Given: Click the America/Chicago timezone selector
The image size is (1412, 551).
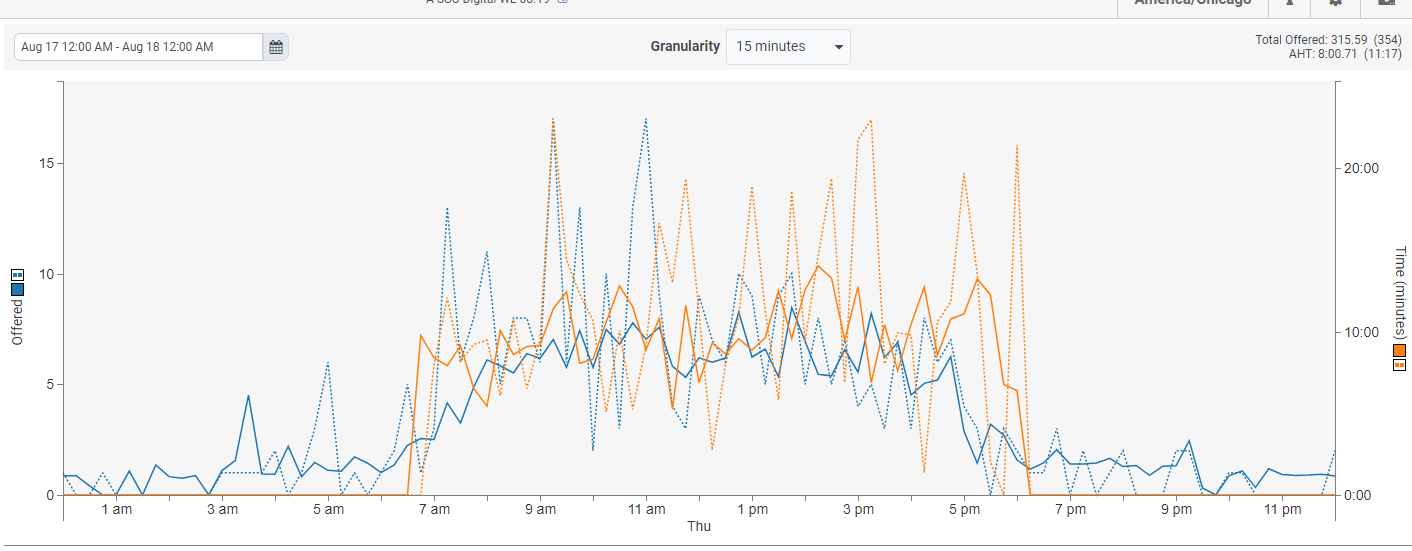Looking at the screenshot, I should (1192, 4).
